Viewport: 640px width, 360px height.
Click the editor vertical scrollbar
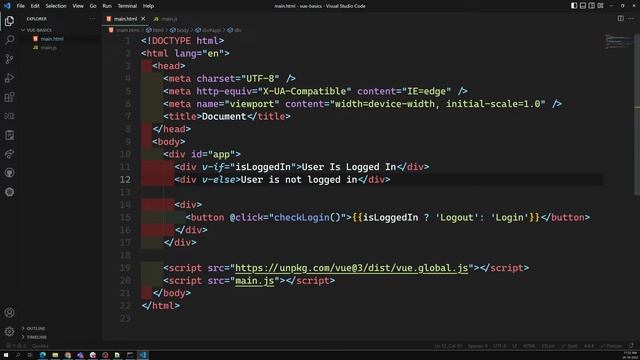click(x=637, y=114)
